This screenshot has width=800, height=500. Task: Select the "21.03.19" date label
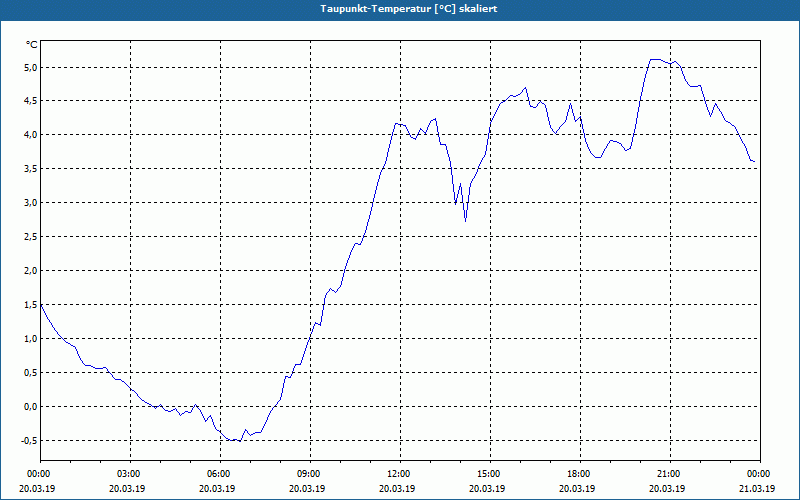pos(757,488)
